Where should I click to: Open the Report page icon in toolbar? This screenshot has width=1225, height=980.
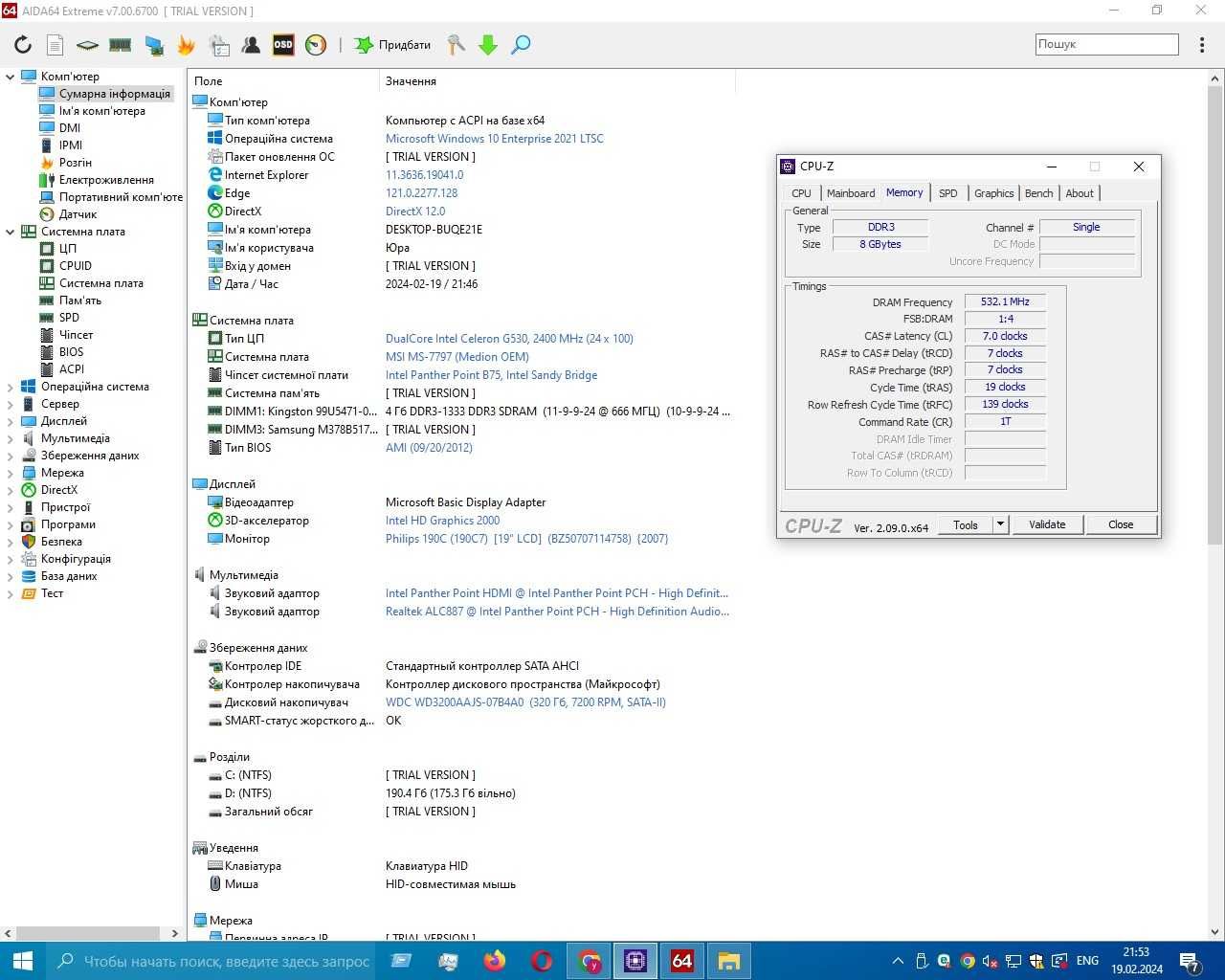tap(55, 45)
